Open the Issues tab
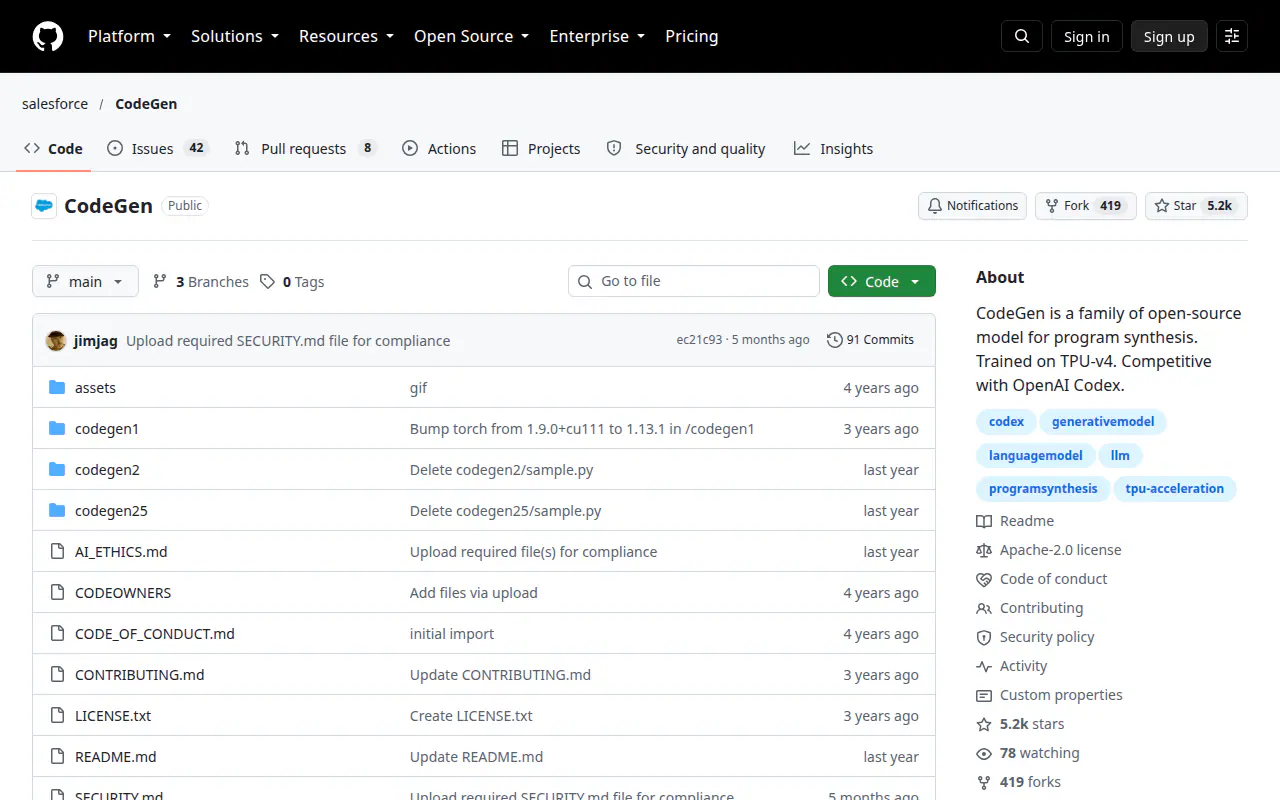Screen dimensions: 1280x800 point(158,149)
